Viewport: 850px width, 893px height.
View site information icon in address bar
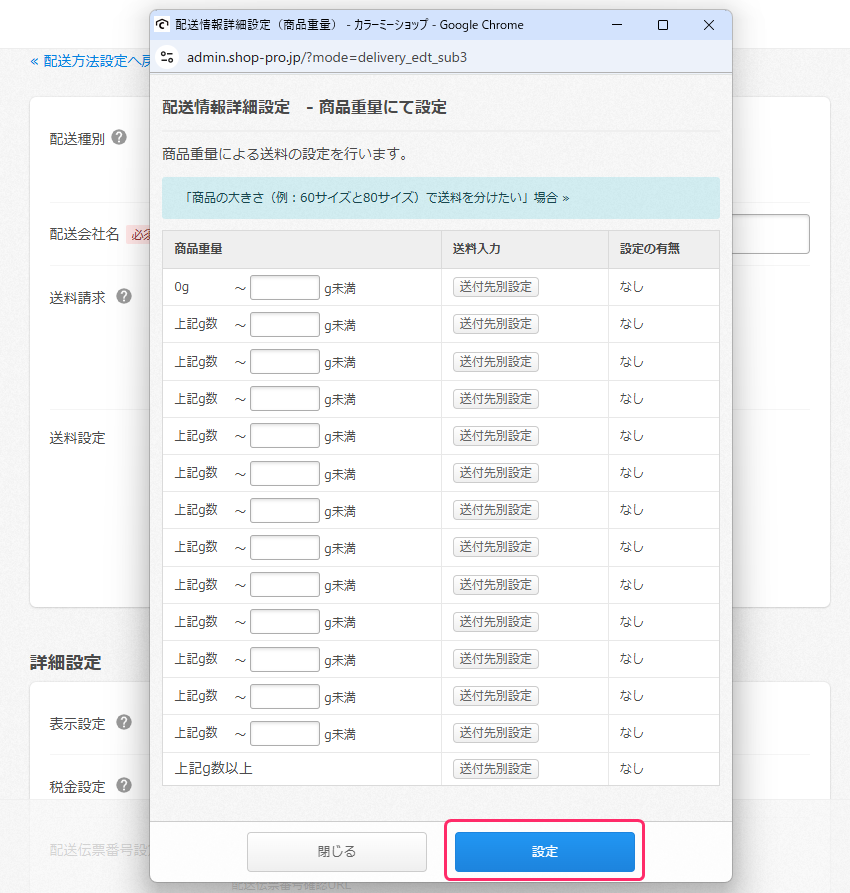[x=167, y=58]
